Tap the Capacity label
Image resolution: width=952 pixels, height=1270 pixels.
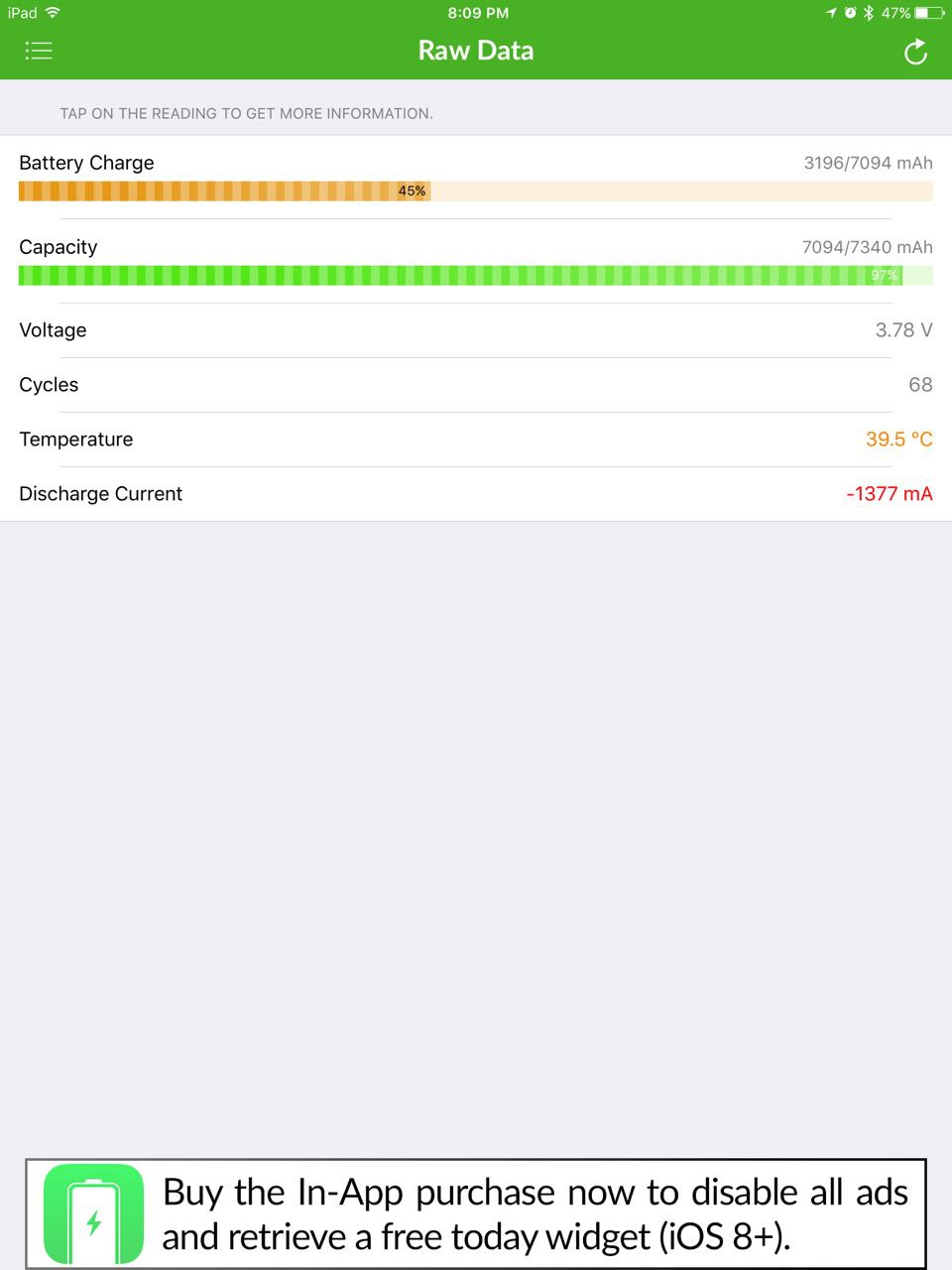pos(59,247)
